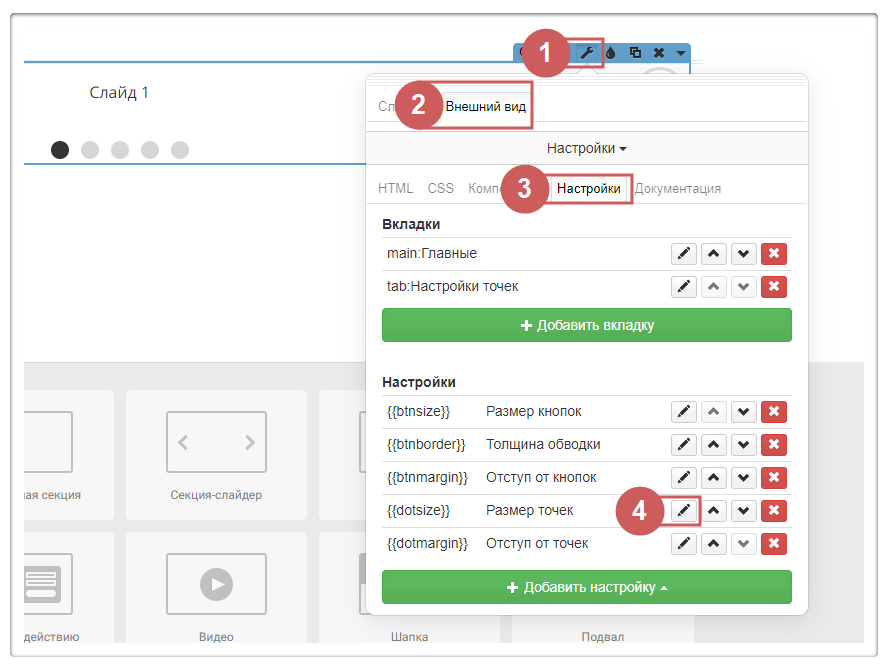Delete the tab:Настройки точек entry

click(x=773, y=287)
